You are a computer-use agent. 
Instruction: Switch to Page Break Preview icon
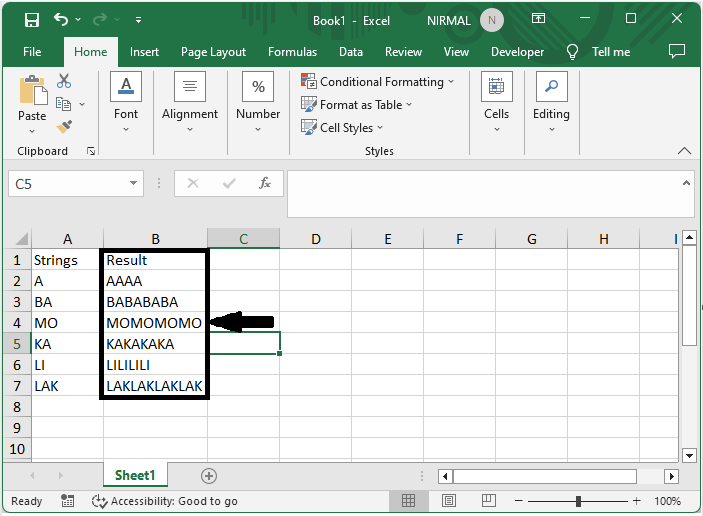coord(489,500)
